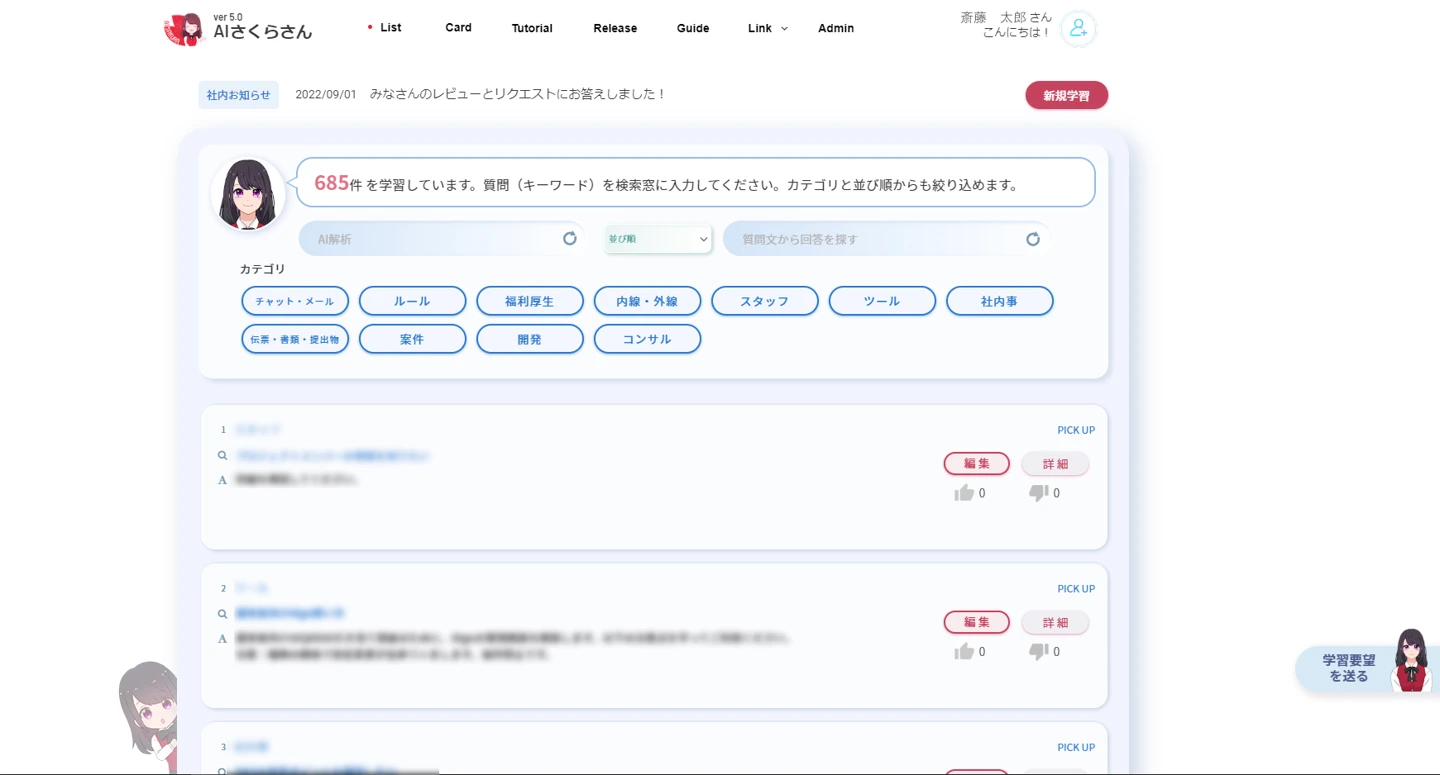The width and height of the screenshot is (1440, 775).
Task: Go to the Admin menu
Action: point(836,28)
